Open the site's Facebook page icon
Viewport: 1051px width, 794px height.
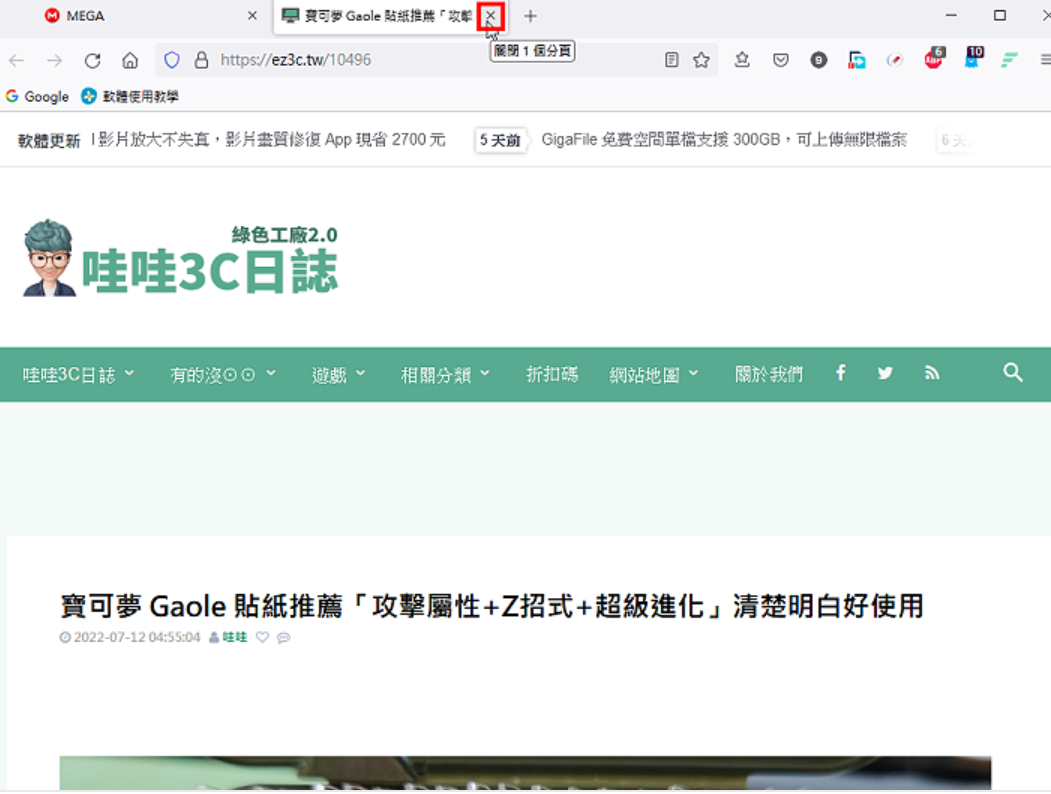(x=841, y=373)
